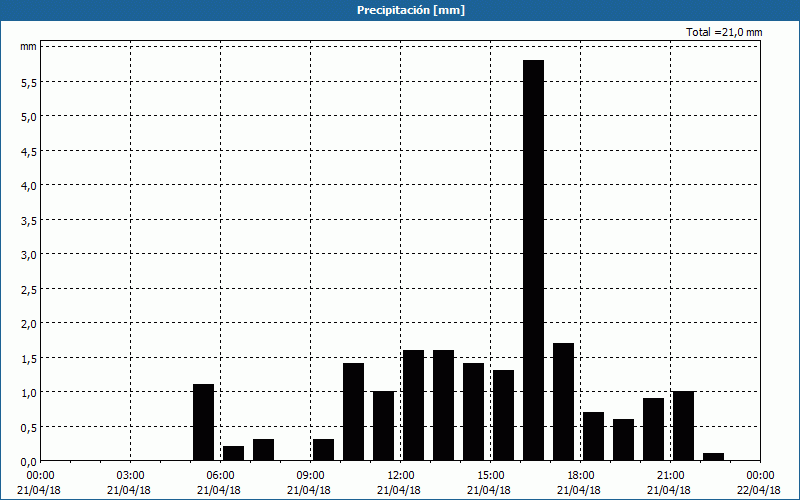Image resolution: width=800 pixels, height=500 pixels.
Task: Select the '0,5' y-axis tick label
Action: (x=29, y=427)
